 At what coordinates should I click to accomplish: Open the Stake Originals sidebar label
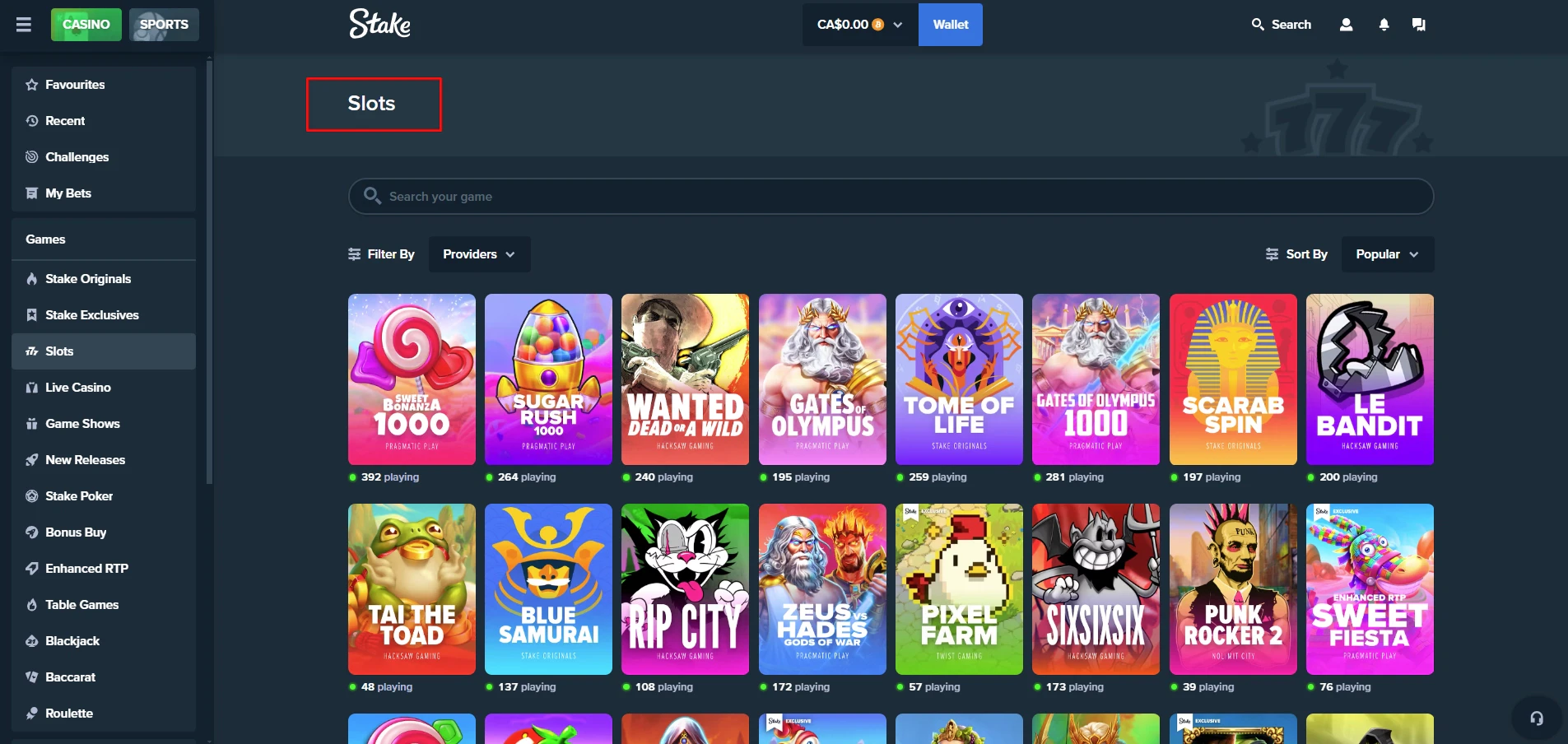(x=88, y=279)
